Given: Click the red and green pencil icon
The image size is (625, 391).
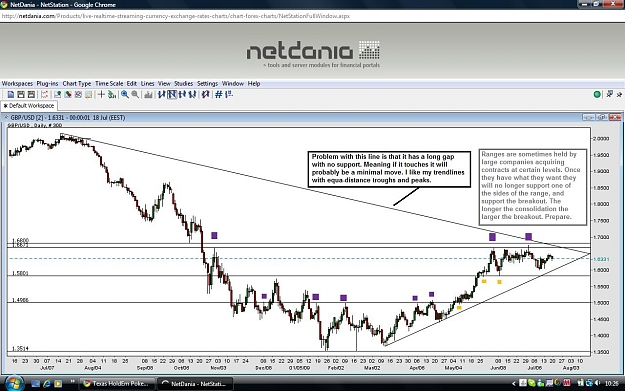Looking at the screenshot, I should (68, 94).
